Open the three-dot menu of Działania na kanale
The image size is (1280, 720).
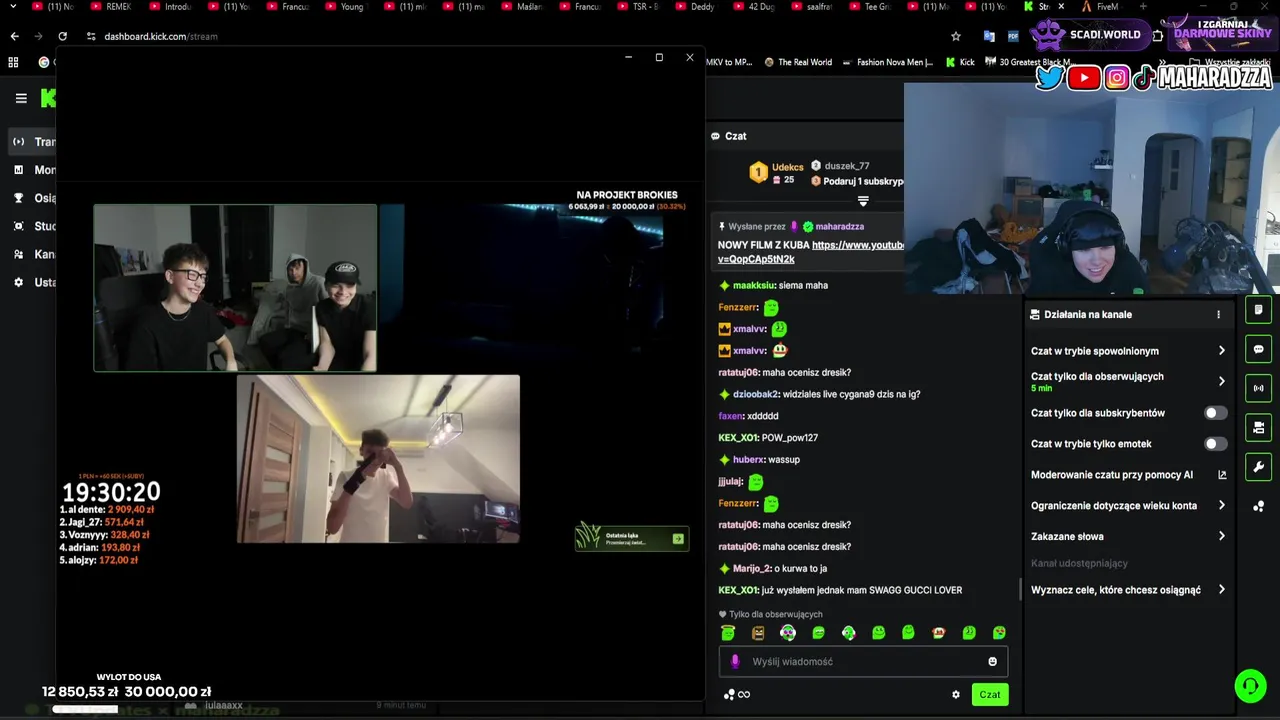point(1218,314)
